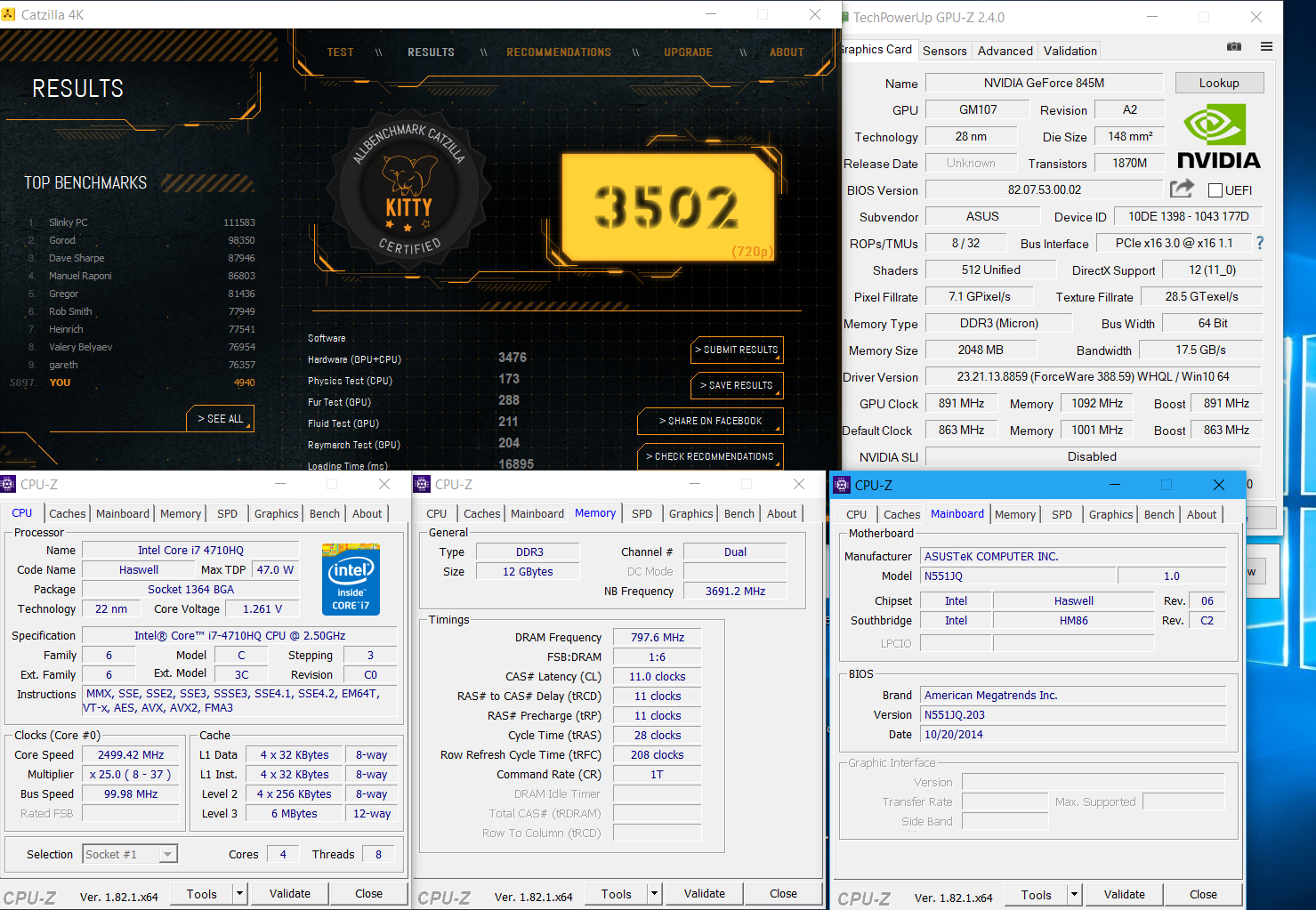The width and height of the screenshot is (1316, 910).
Task: Click the Kitty Certified badge
Action: (x=408, y=189)
